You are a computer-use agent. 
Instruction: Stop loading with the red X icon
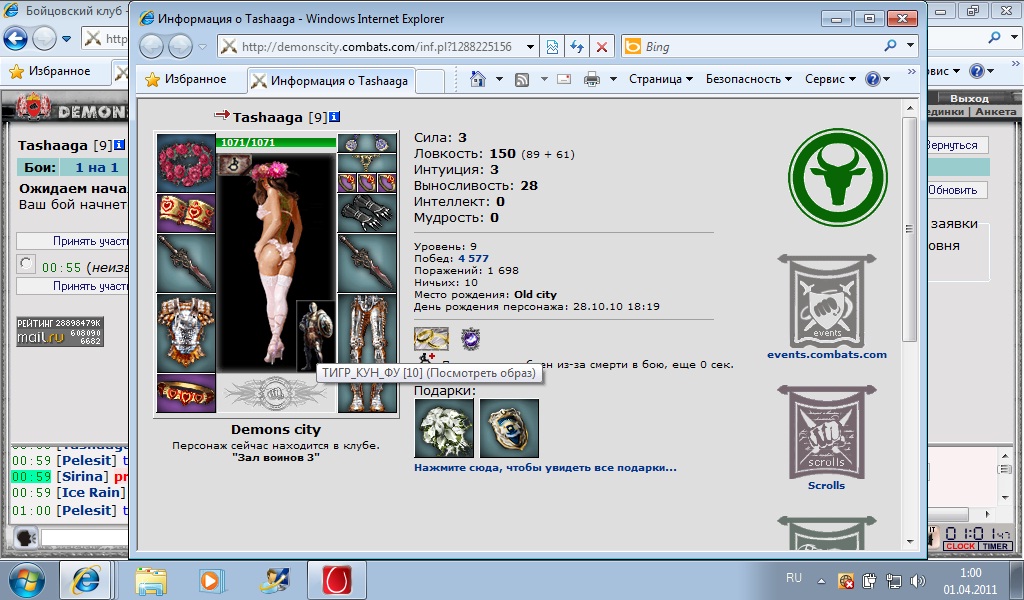[x=601, y=46]
